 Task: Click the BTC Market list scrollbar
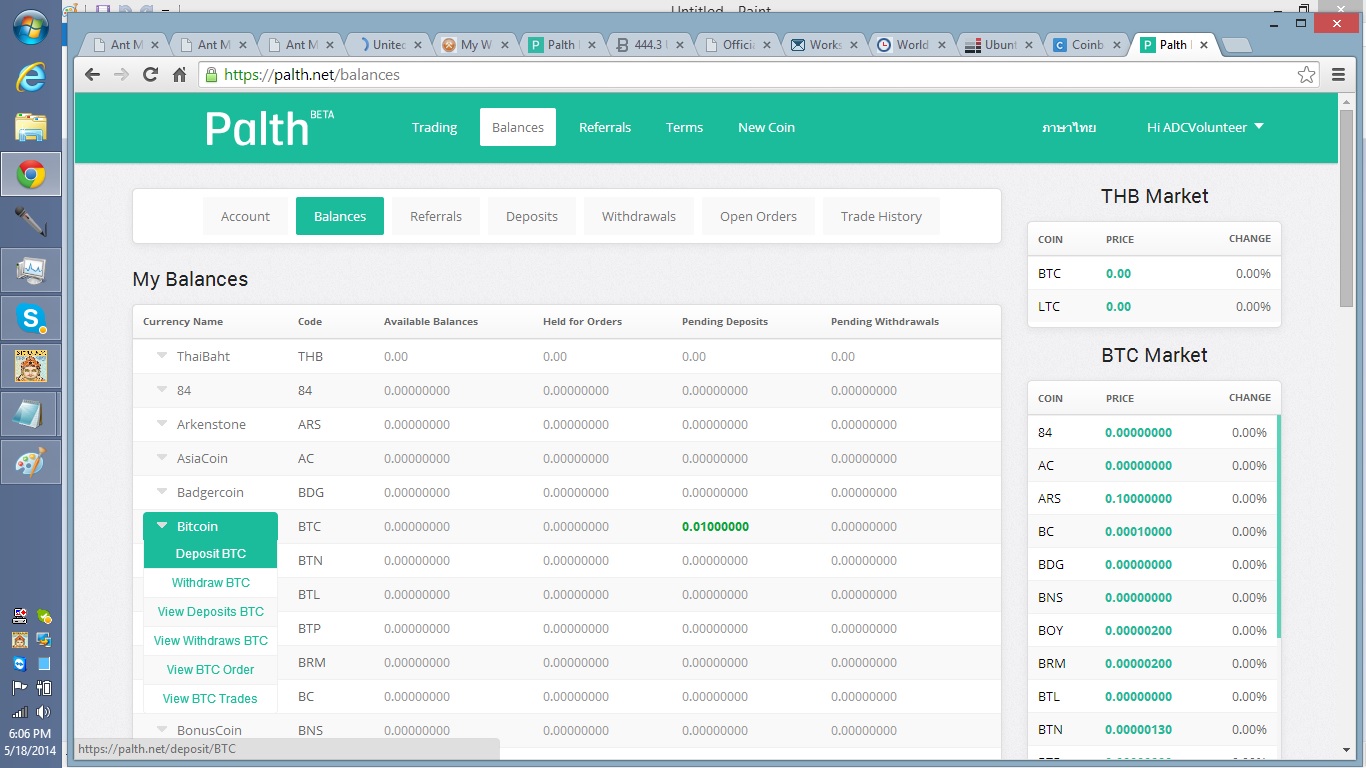pyautogui.click(x=1279, y=527)
